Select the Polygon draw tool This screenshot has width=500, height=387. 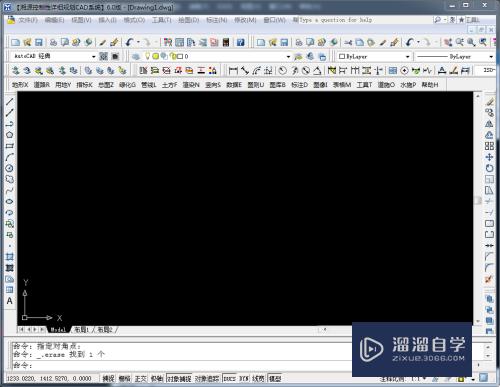(x=9, y=135)
